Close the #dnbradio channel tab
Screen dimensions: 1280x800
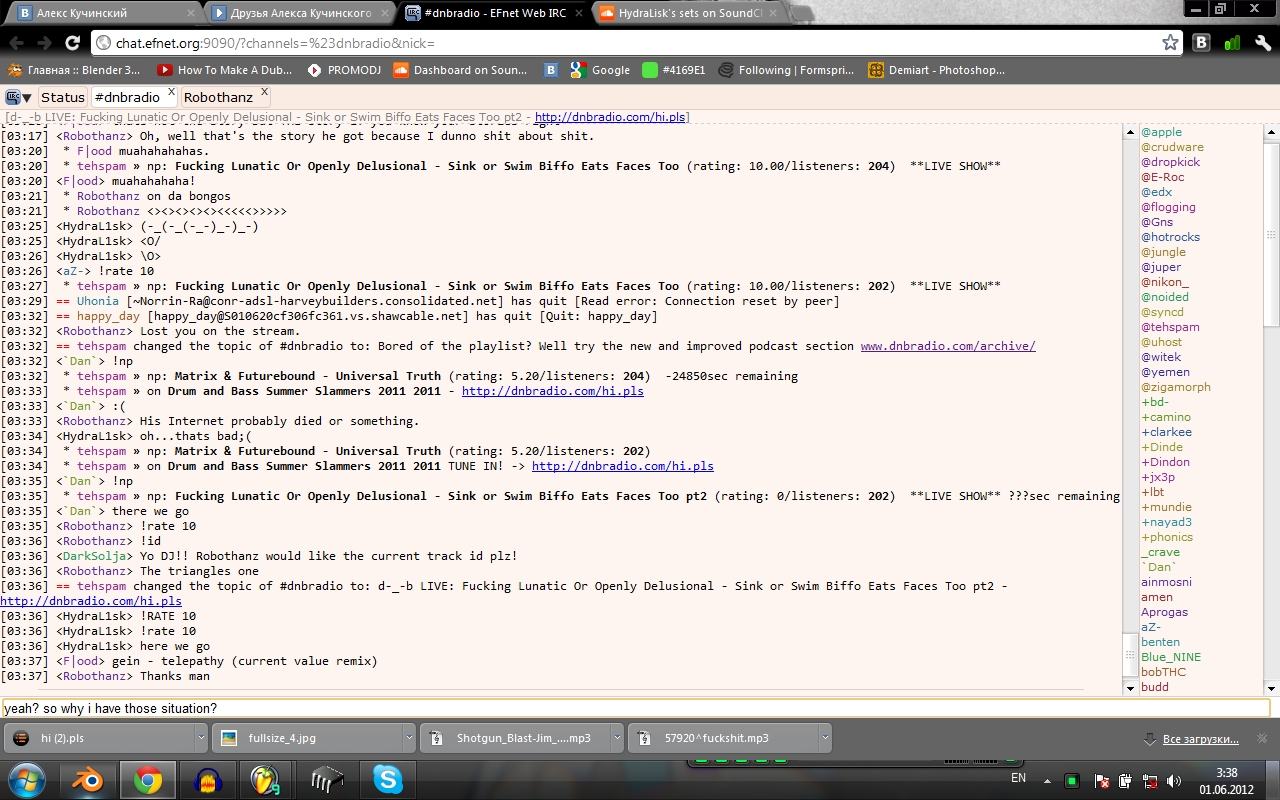click(x=171, y=92)
